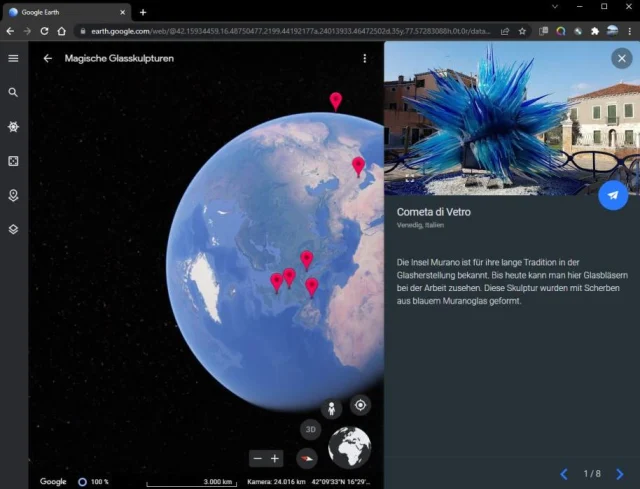Drop Pegman for Street View
Screen dimensions: 640x489
(x=331, y=407)
